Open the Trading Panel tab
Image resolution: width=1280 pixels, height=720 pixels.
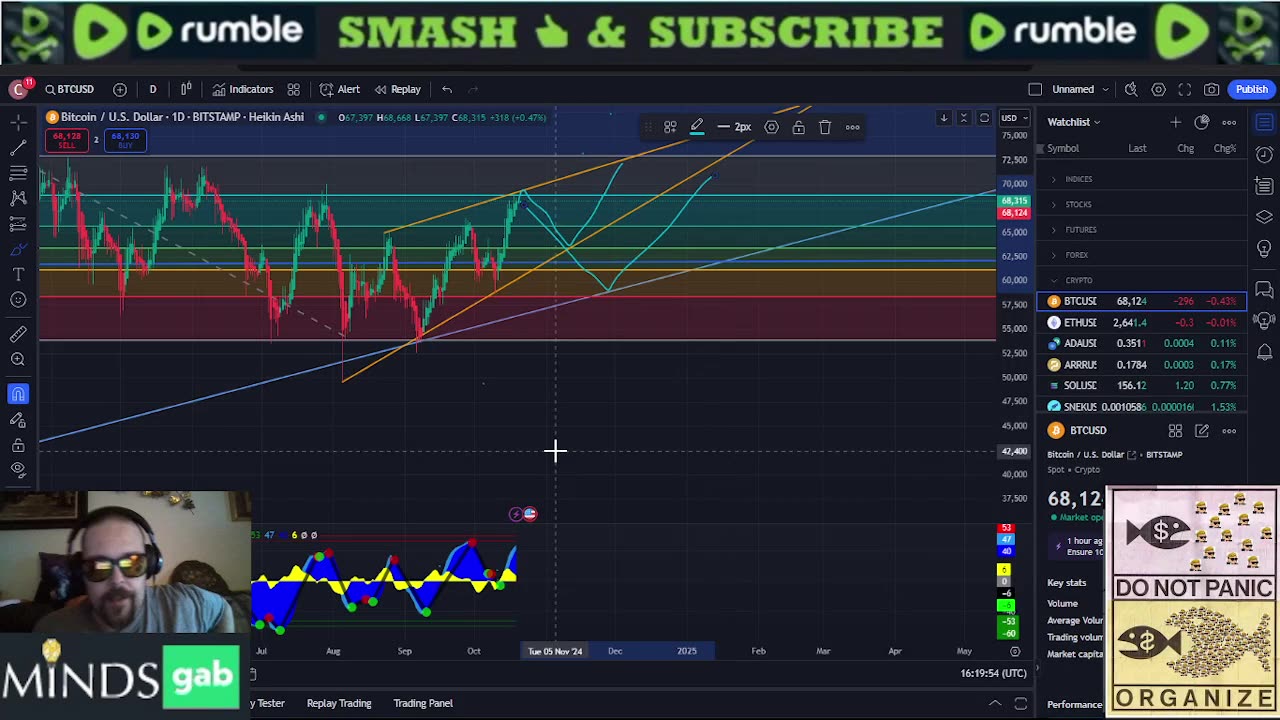(423, 703)
